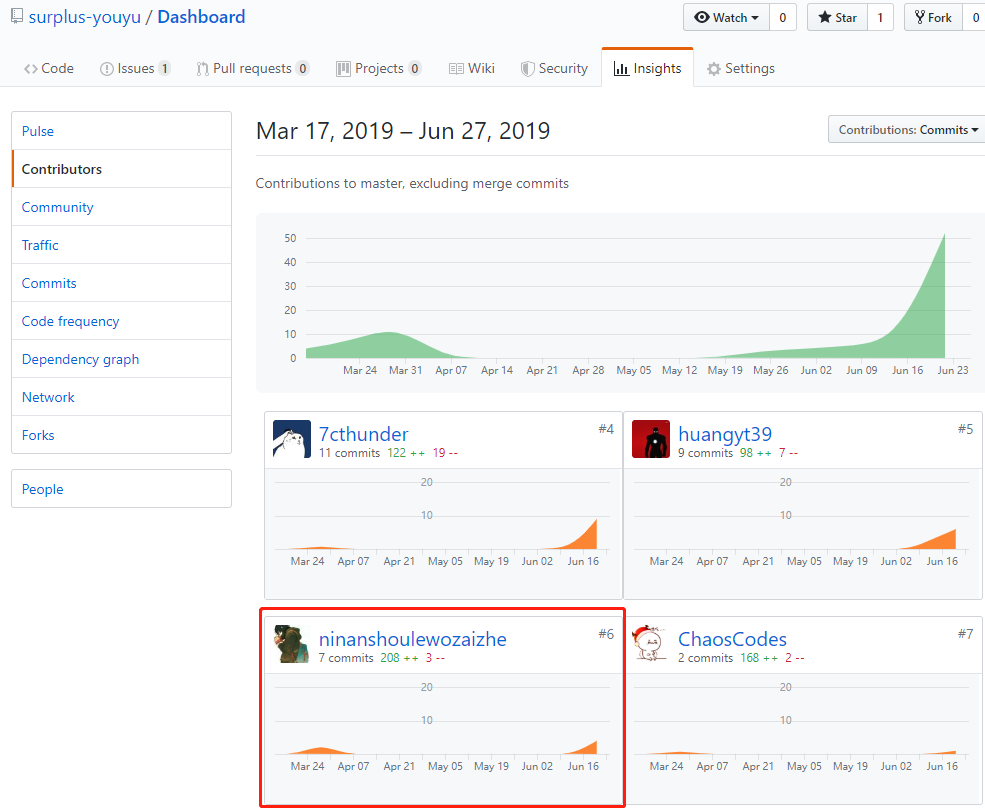Open ninanshoulewozaizhe's profile link

coord(412,639)
